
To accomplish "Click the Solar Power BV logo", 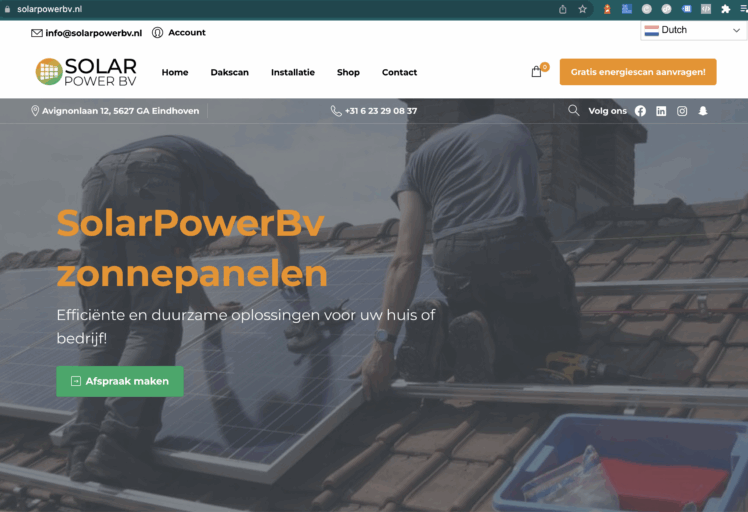I will pyautogui.click(x=86, y=72).
